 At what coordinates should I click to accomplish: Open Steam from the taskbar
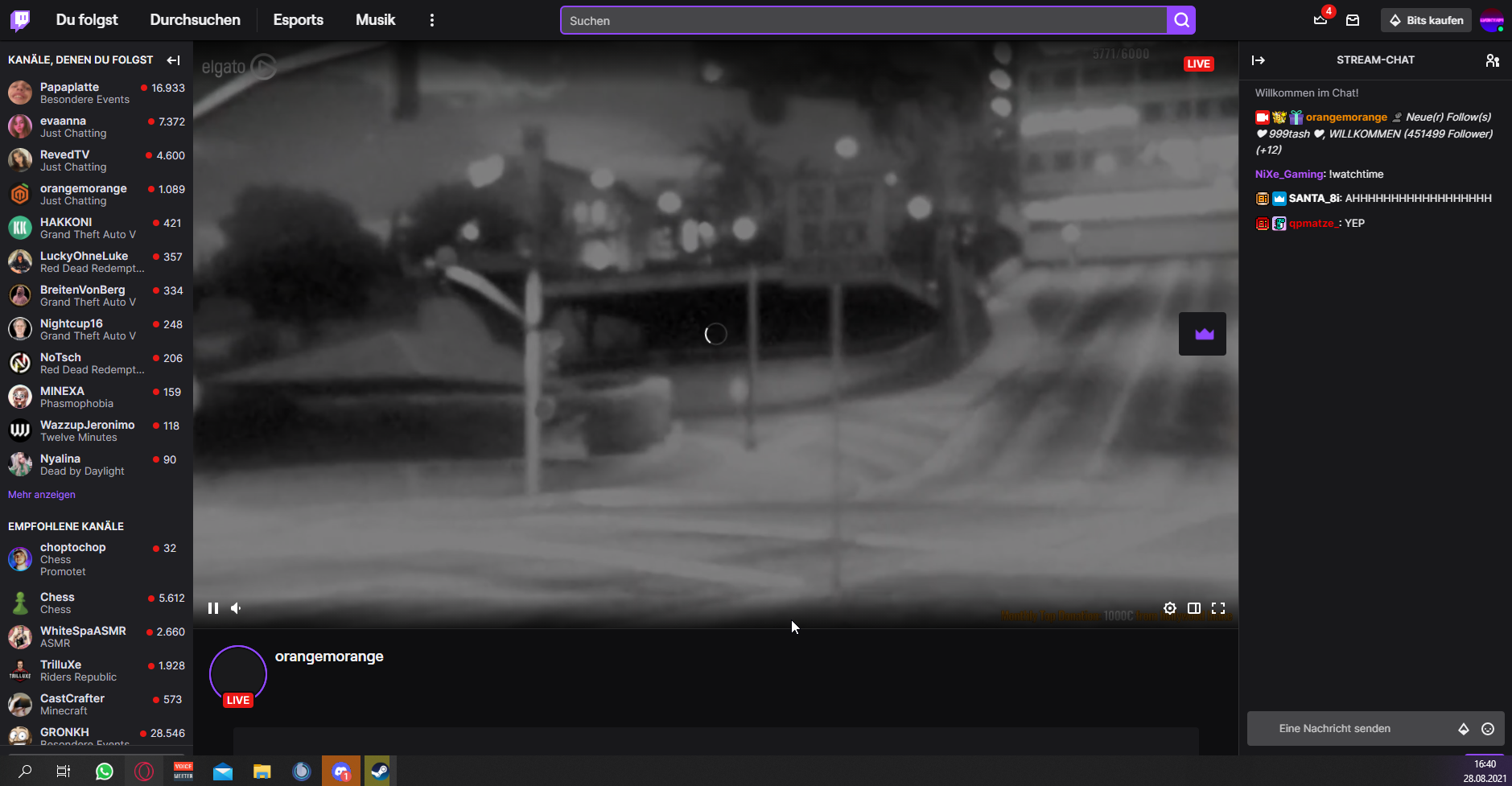pos(379,772)
